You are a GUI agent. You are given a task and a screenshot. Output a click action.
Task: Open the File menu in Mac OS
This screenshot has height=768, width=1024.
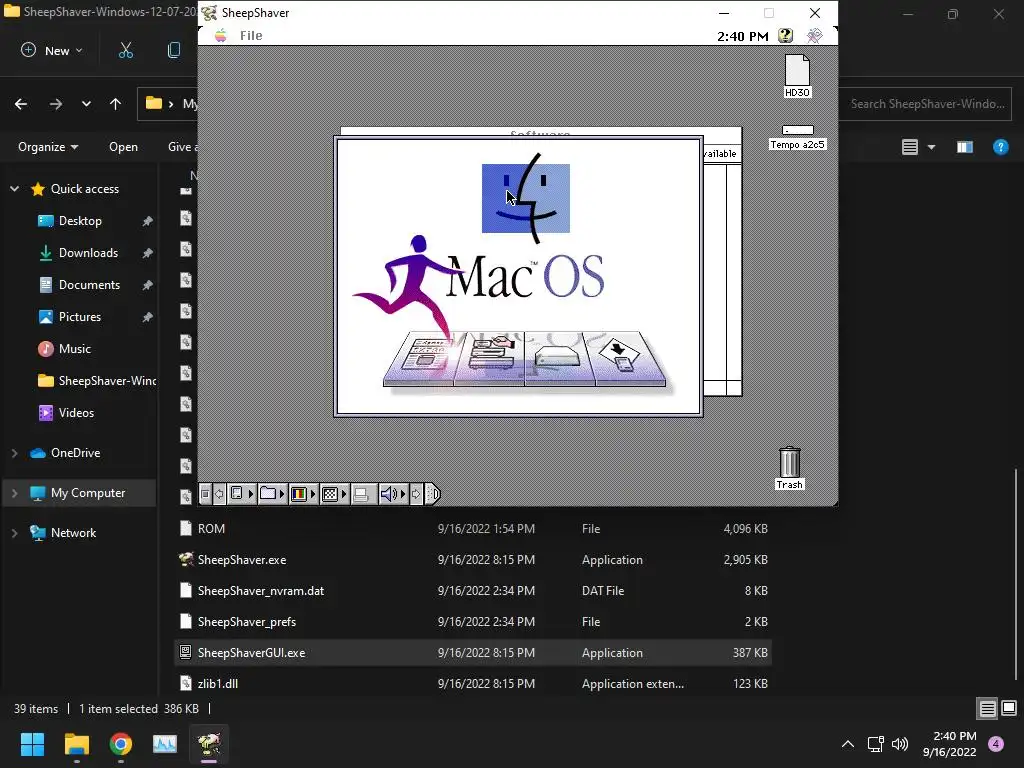(251, 36)
